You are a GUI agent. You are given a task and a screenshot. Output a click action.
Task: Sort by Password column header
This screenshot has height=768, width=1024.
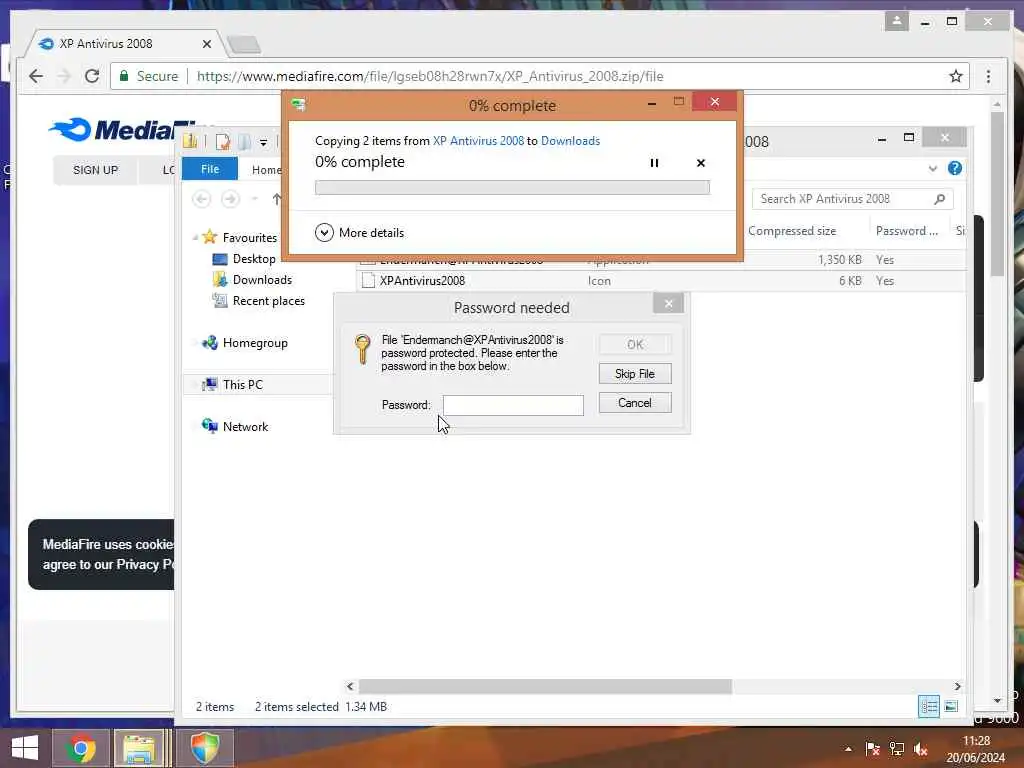pyautogui.click(x=906, y=231)
